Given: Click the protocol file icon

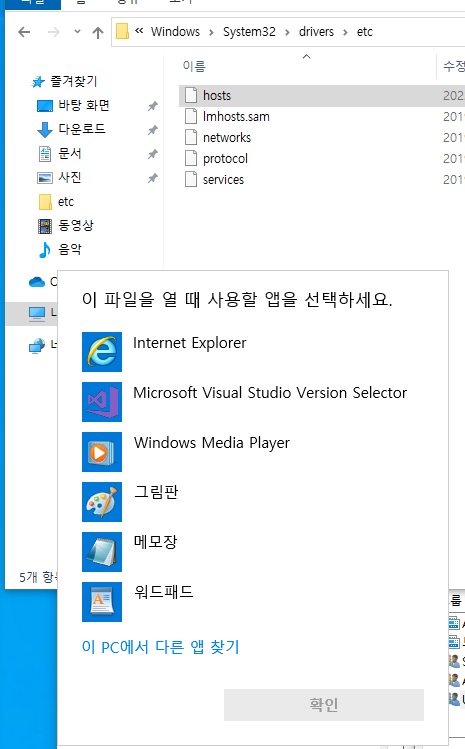Looking at the screenshot, I should (x=191, y=158).
